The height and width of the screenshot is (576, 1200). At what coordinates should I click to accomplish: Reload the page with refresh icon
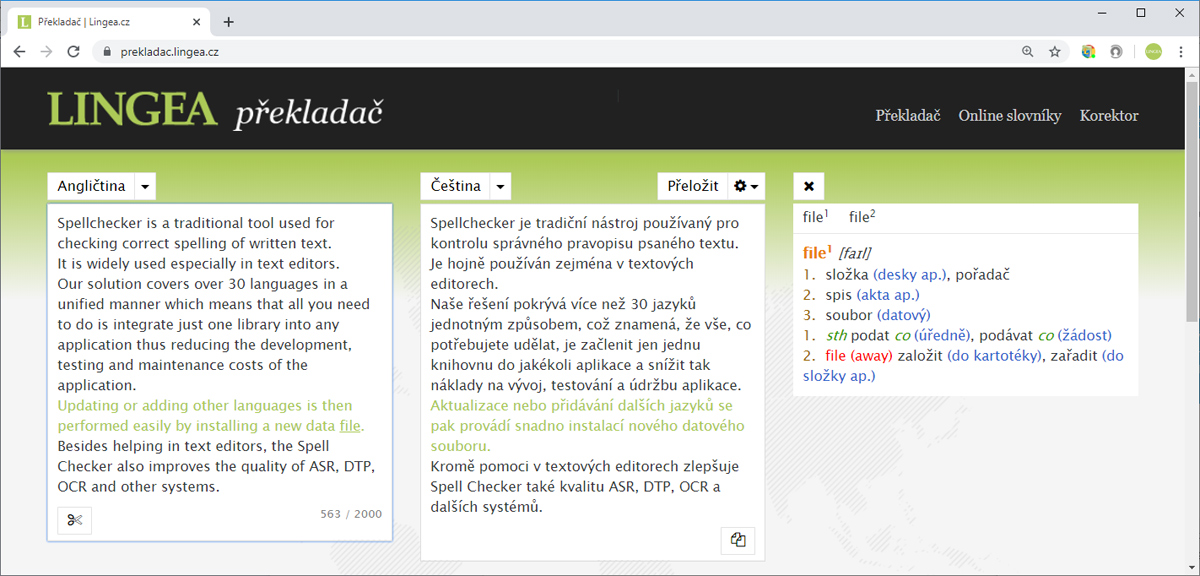pos(74,52)
